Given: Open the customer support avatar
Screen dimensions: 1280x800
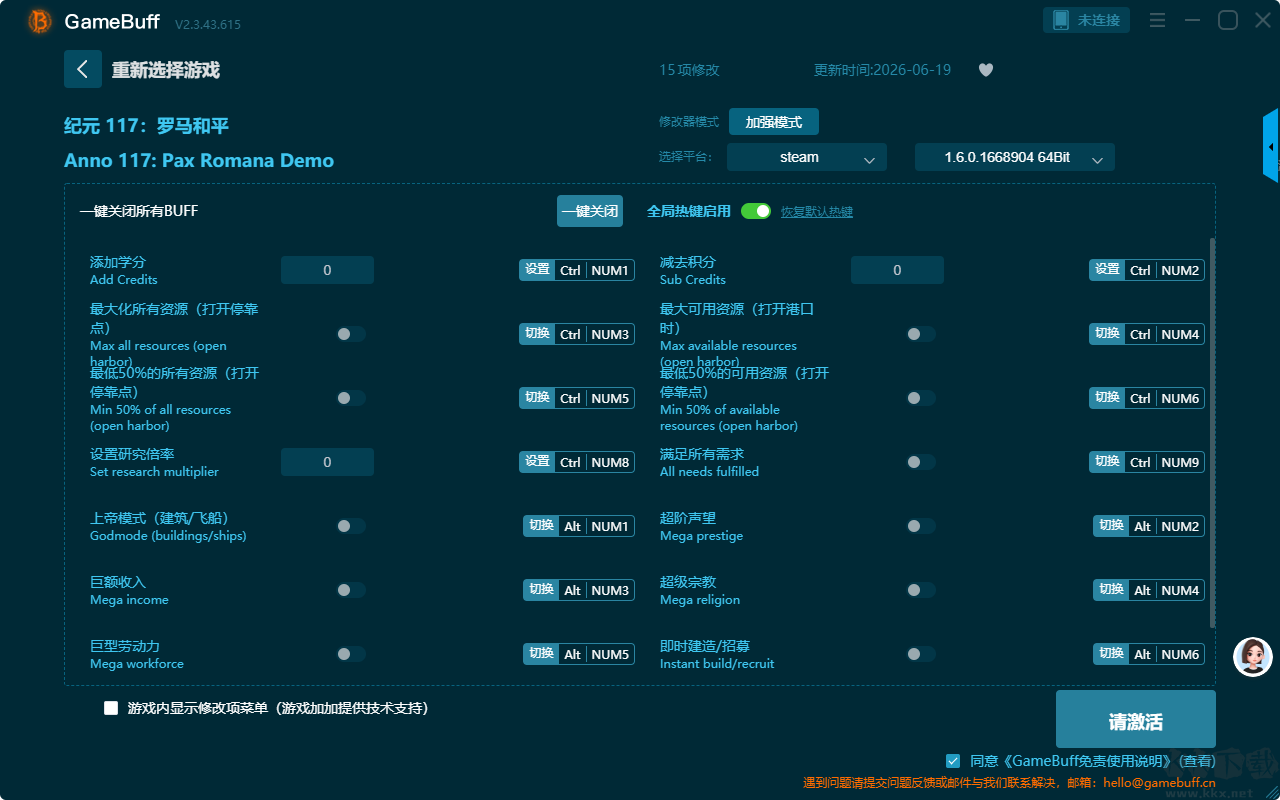Looking at the screenshot, I should click(1253, 657).
